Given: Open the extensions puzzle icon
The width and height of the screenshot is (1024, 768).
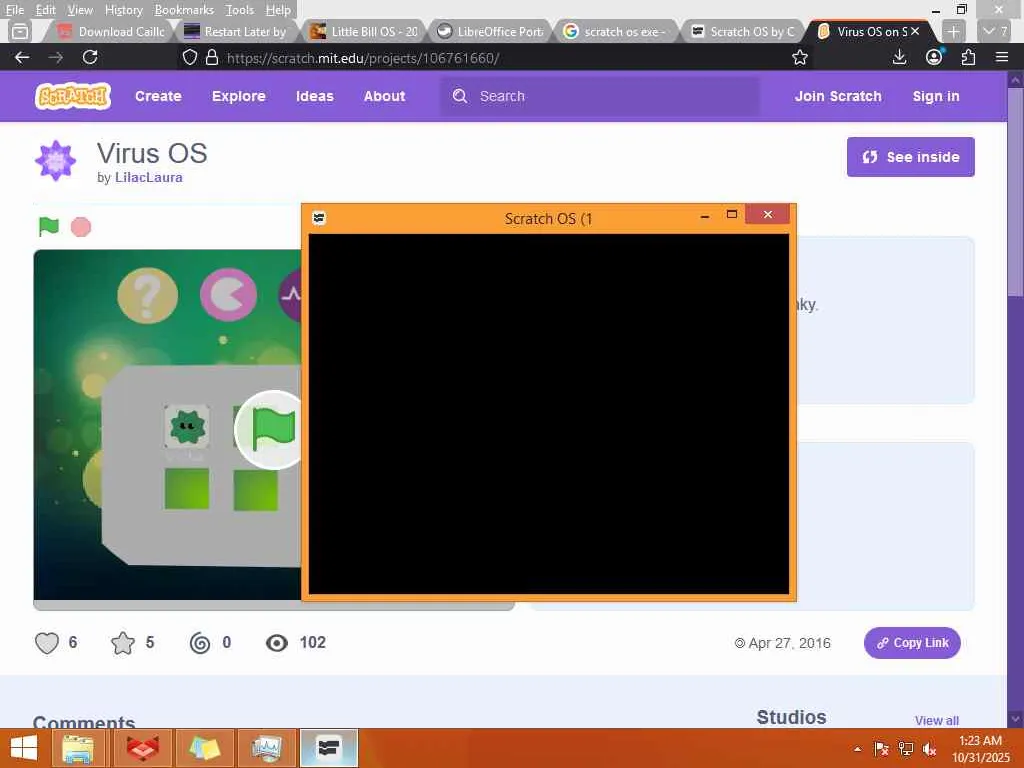Looking at the screenshot, I should [968, 57].
